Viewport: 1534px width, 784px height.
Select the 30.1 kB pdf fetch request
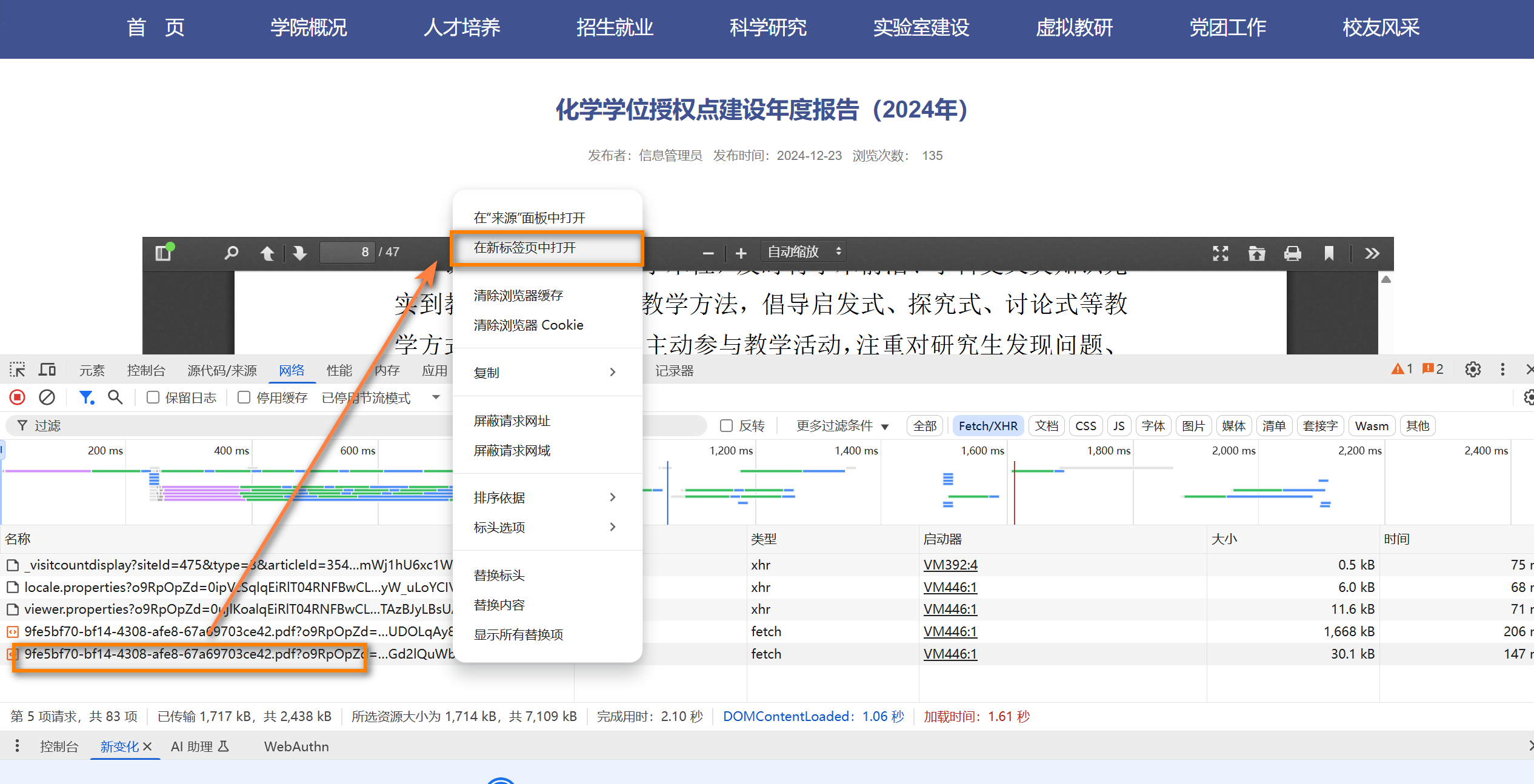[x=767, y=654]
